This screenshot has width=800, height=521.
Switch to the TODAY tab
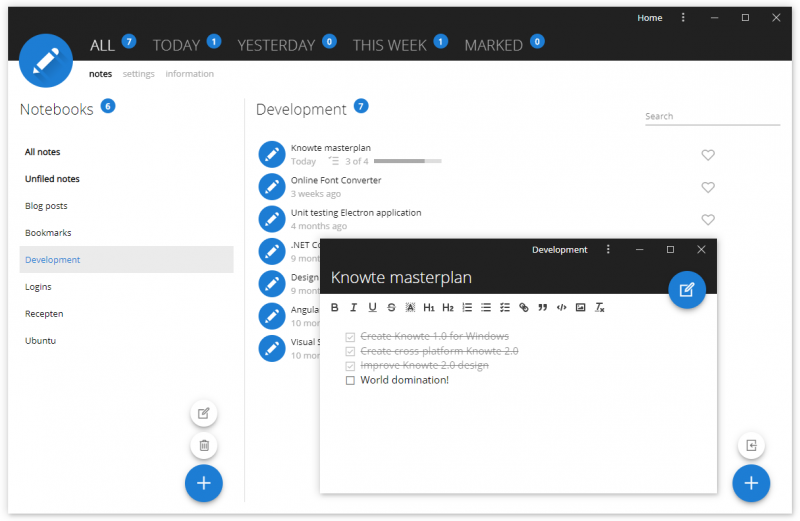pos(177,45)
